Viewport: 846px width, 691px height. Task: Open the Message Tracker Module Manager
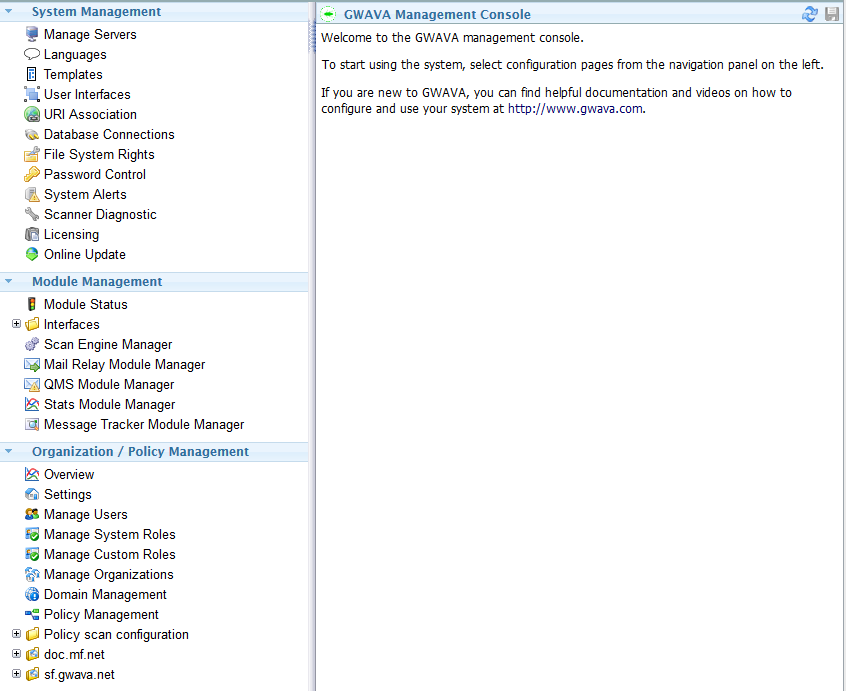click(143, 424)
